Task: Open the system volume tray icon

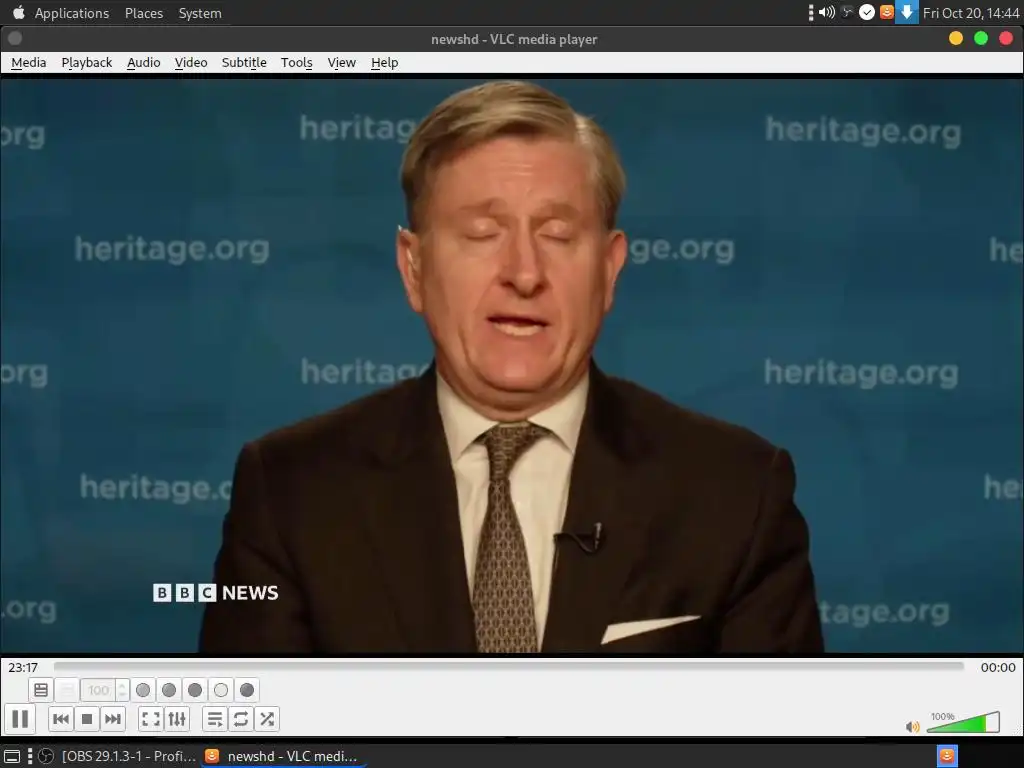Action: pos(827,12)
